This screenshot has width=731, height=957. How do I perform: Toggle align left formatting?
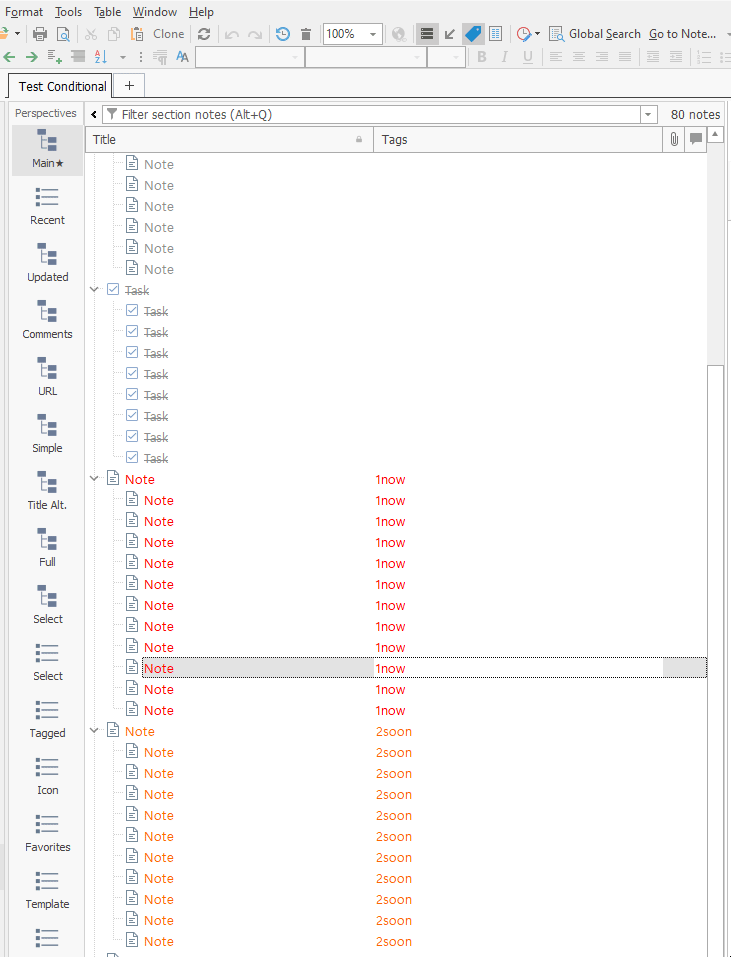[556, 57]
